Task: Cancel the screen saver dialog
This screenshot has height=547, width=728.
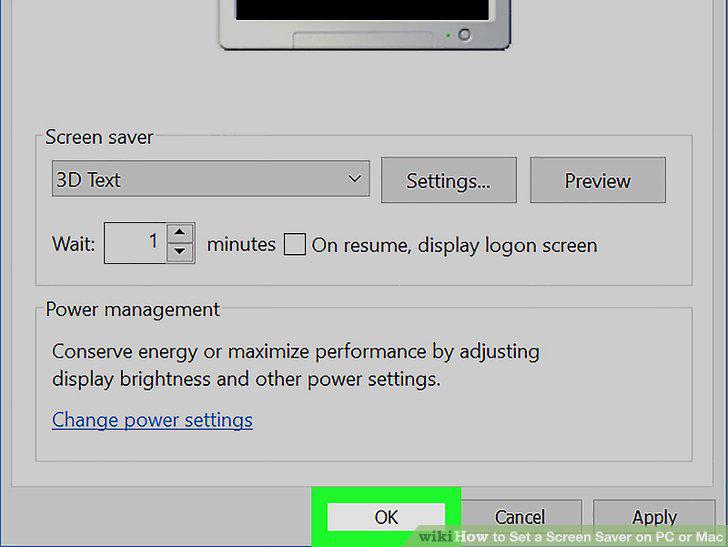Action: tap(520, 517)
